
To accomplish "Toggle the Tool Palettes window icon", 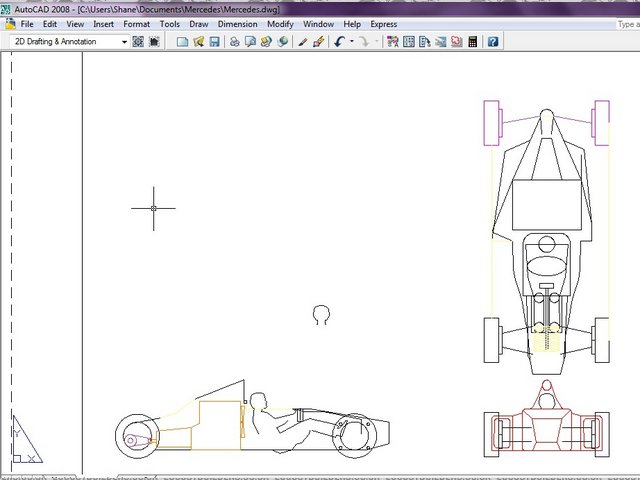I will 424,42.
